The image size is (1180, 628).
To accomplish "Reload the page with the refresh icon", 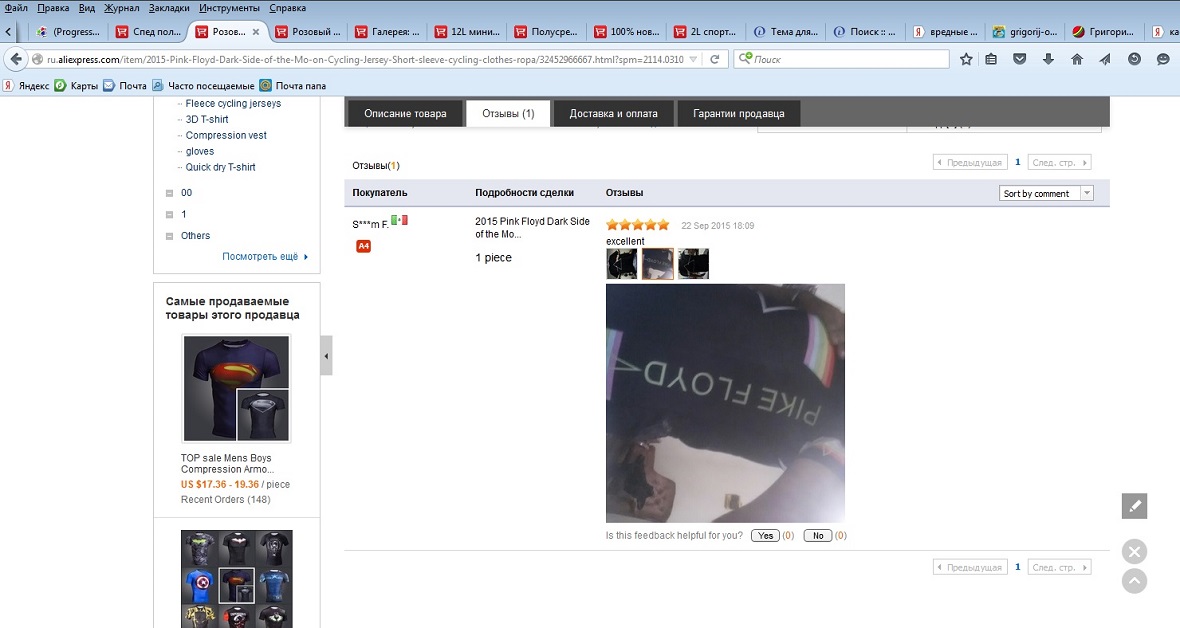I will click(714, 59).
